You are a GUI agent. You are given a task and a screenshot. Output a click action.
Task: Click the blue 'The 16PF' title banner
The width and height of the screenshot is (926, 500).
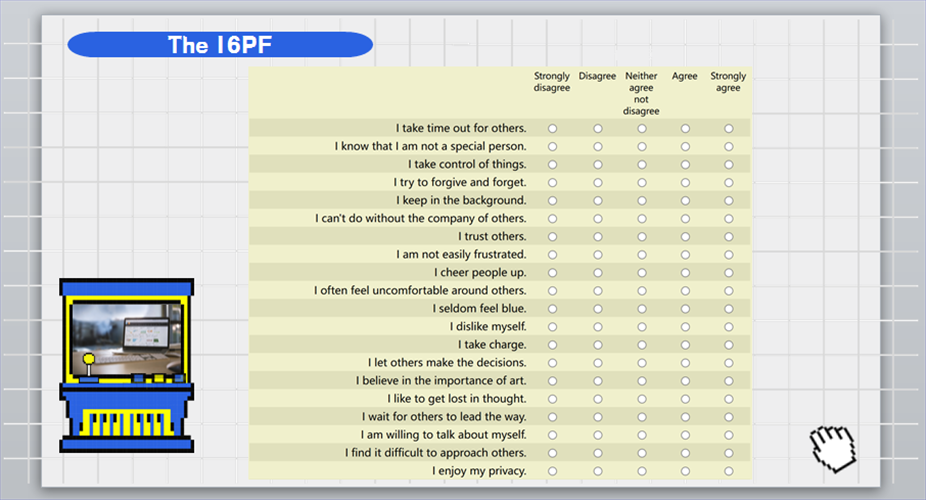click(x=220, y=45)
